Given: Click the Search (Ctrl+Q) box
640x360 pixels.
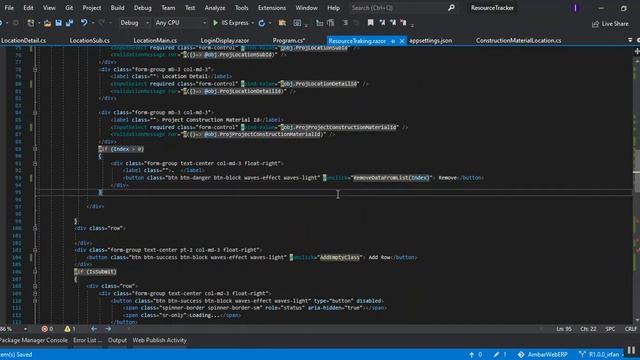Looking at the screenshot, I should [402, 8].
